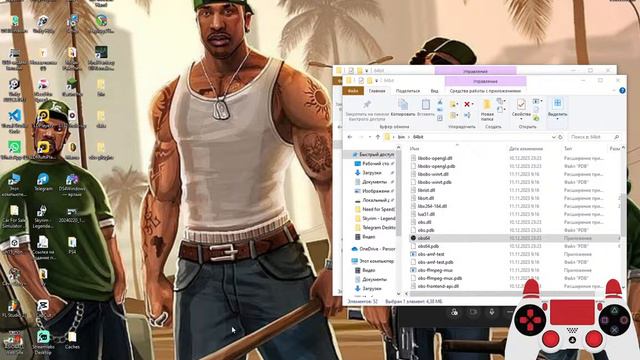Open the DS4Windows desktop shortcut
The width and height of the screenshot is (640, 360).
72,184
